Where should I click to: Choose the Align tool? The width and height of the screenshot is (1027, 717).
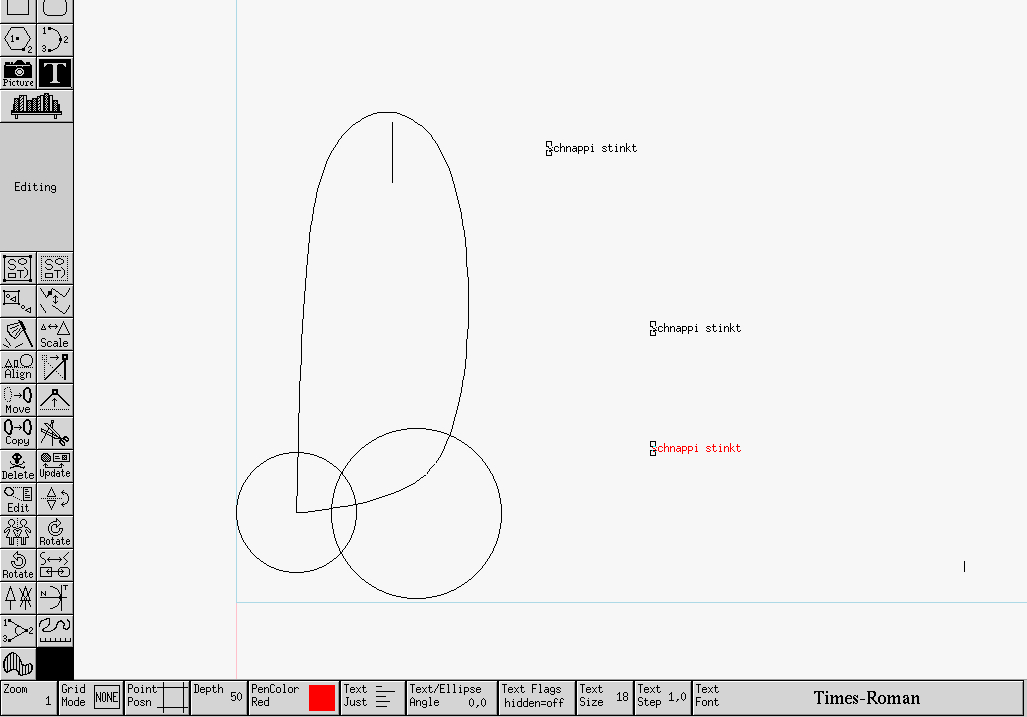pos(18,367)
